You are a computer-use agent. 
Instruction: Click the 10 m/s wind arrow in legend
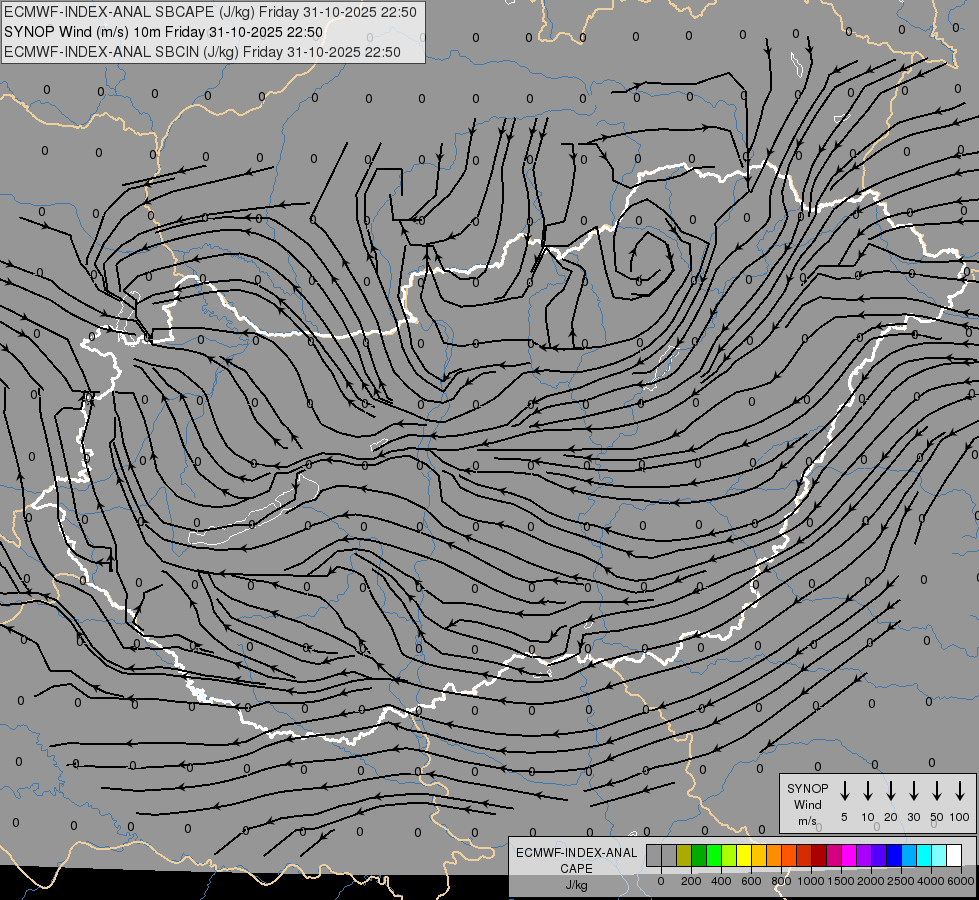(x=868, y=791)
